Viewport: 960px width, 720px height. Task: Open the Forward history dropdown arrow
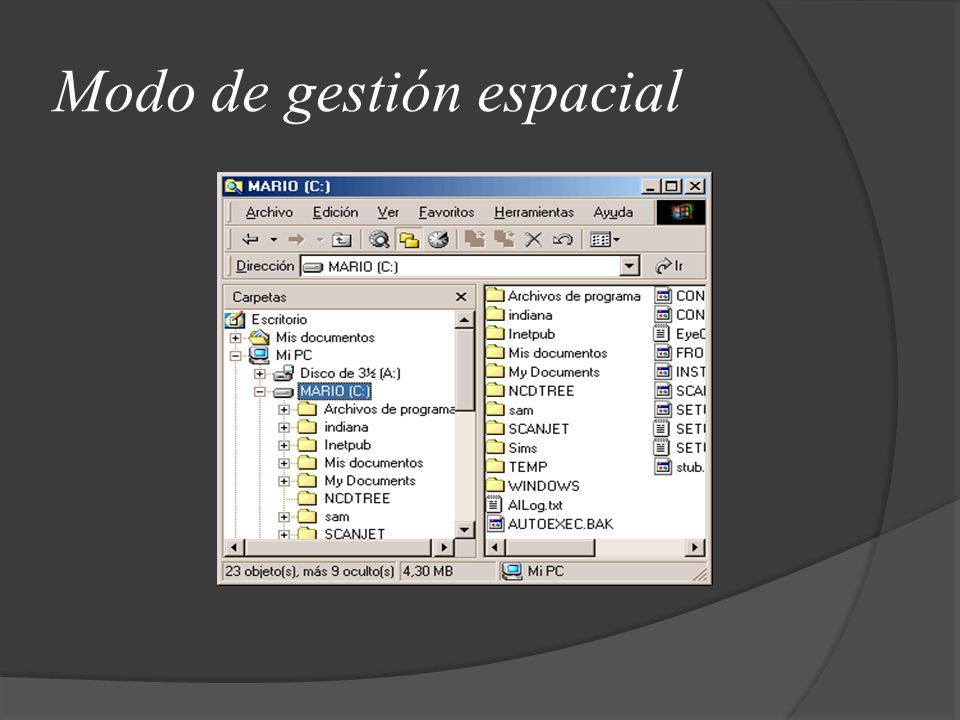click(x=320, y=239)
